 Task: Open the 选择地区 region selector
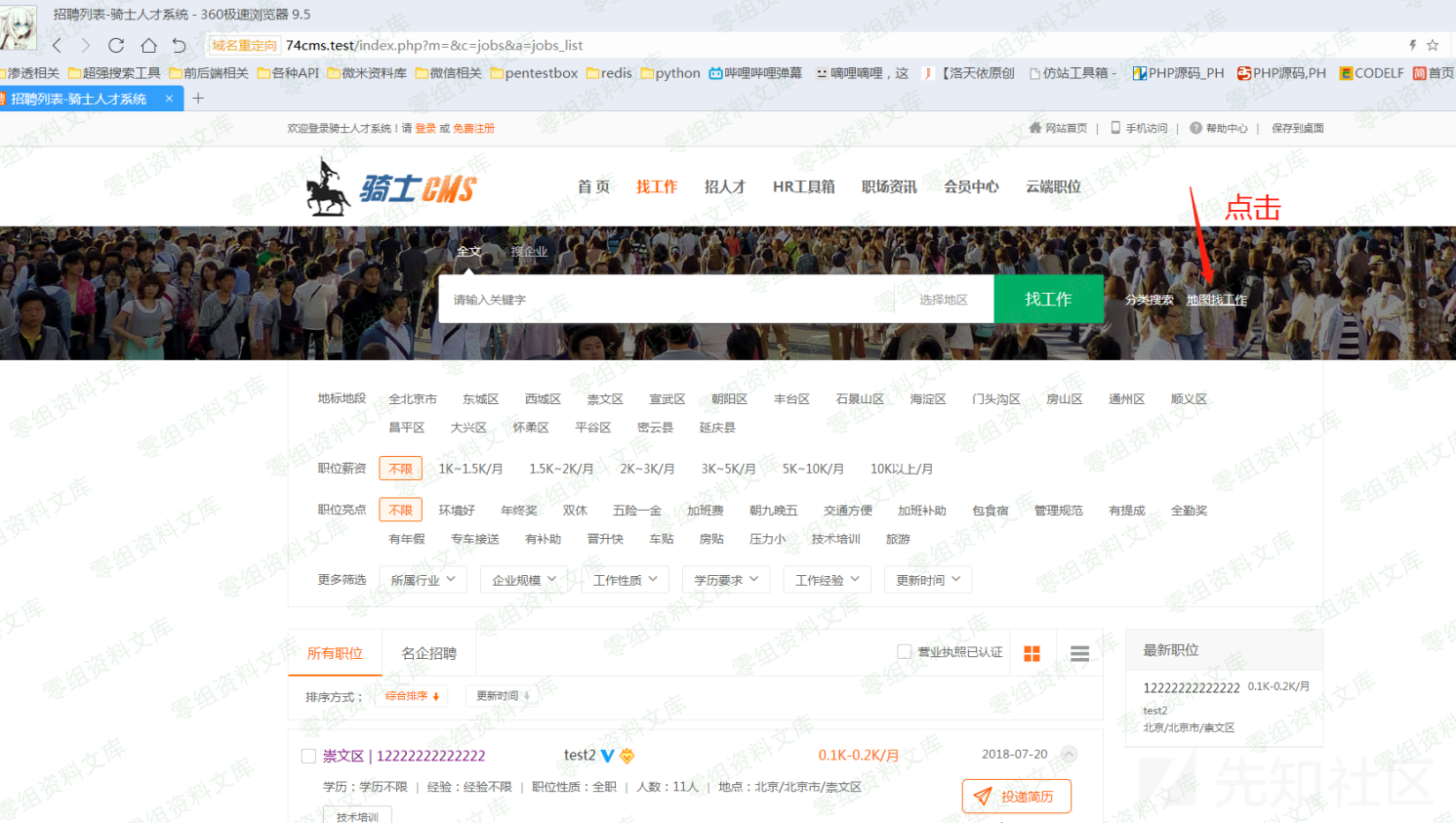[x=943, y=300]
